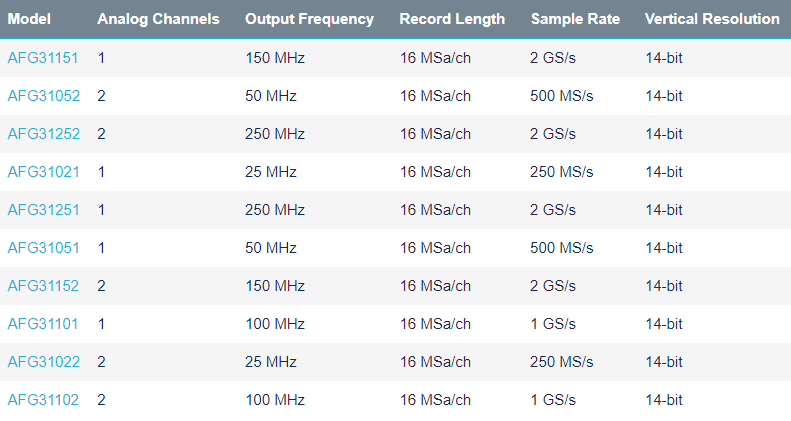Screen dimensions: 791x421
Task: Click the Sample Rate column header
Action: (x=574, y=19)
